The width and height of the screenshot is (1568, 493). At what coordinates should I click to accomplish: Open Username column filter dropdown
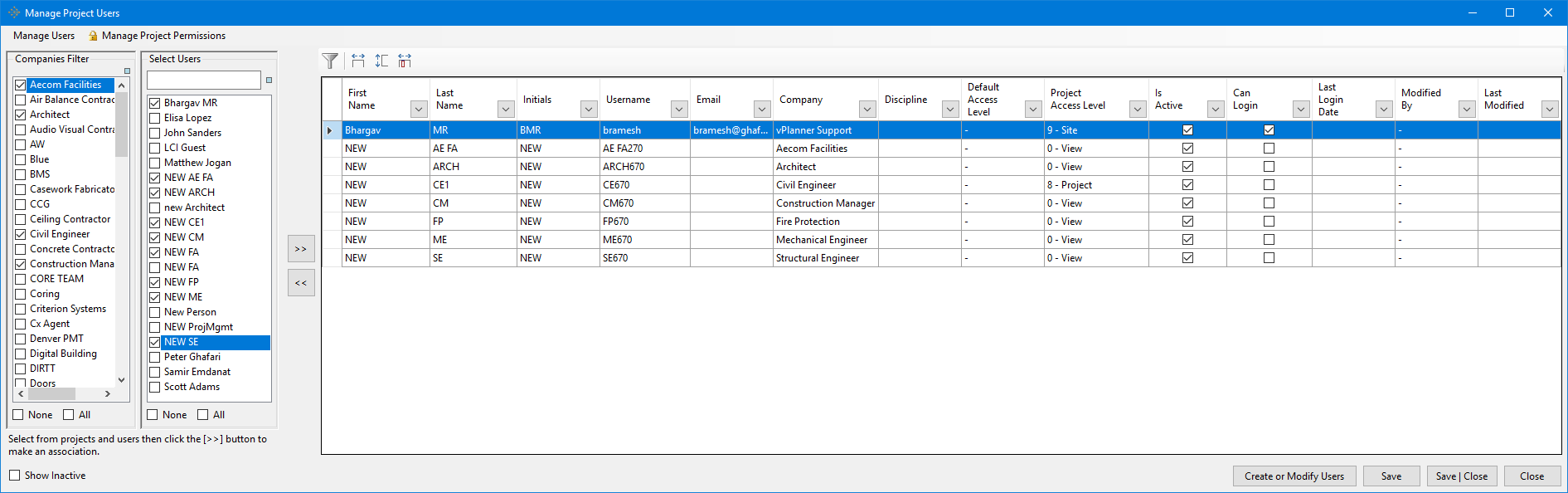(679, 109)
